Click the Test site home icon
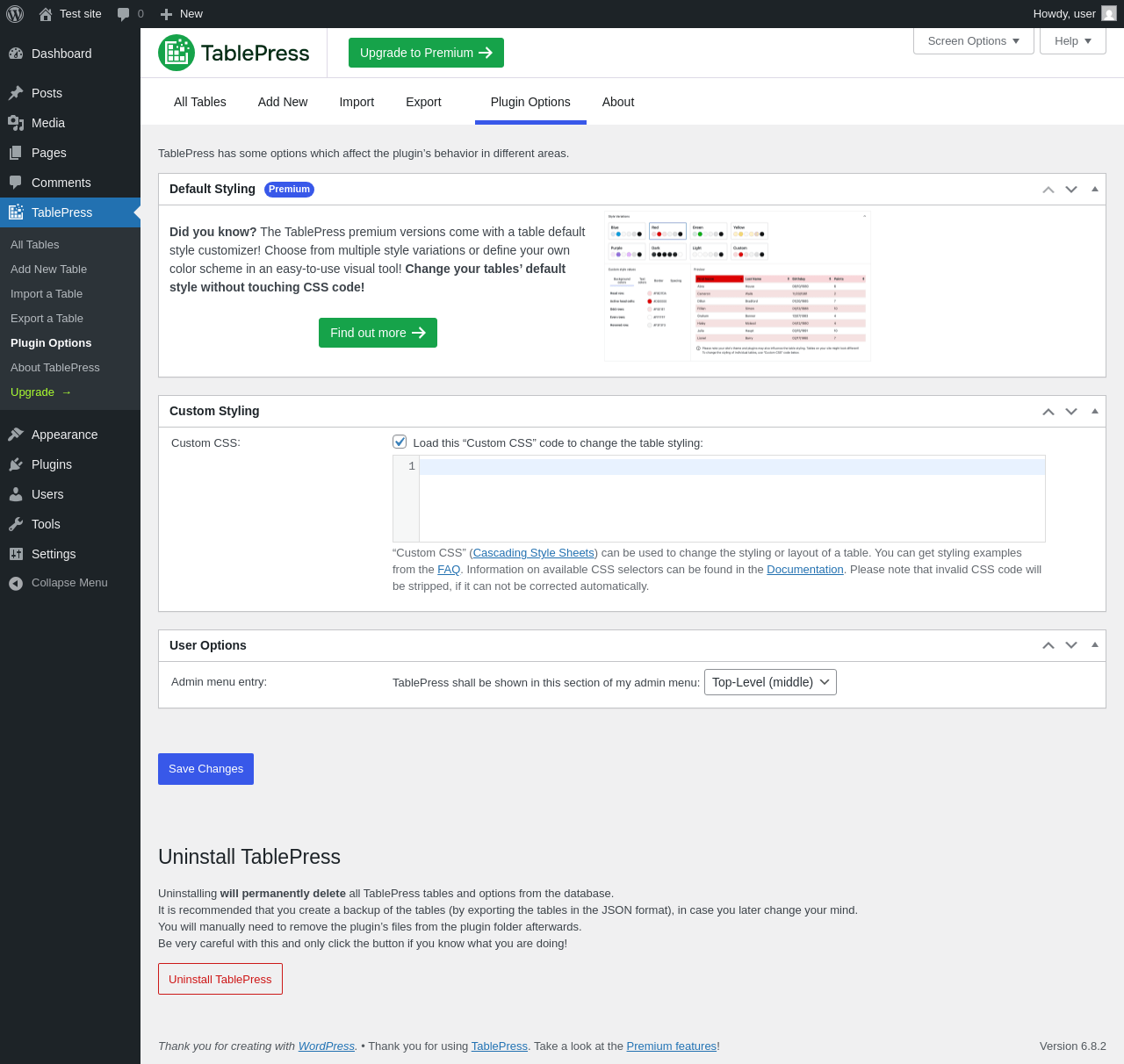1124x1064 pixels. click(x=46, y=14)
